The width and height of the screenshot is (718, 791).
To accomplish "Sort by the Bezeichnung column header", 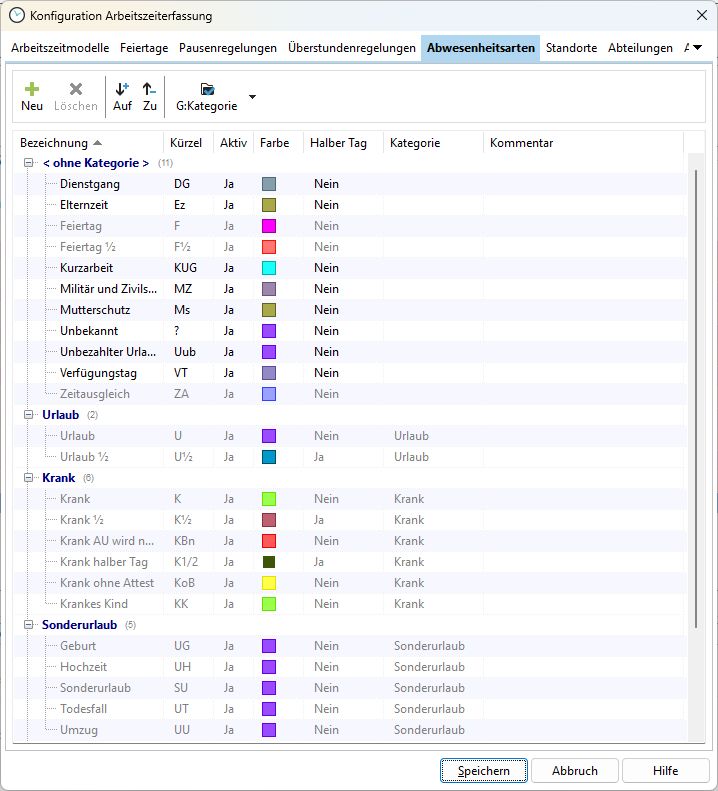I will click(54, 143).
